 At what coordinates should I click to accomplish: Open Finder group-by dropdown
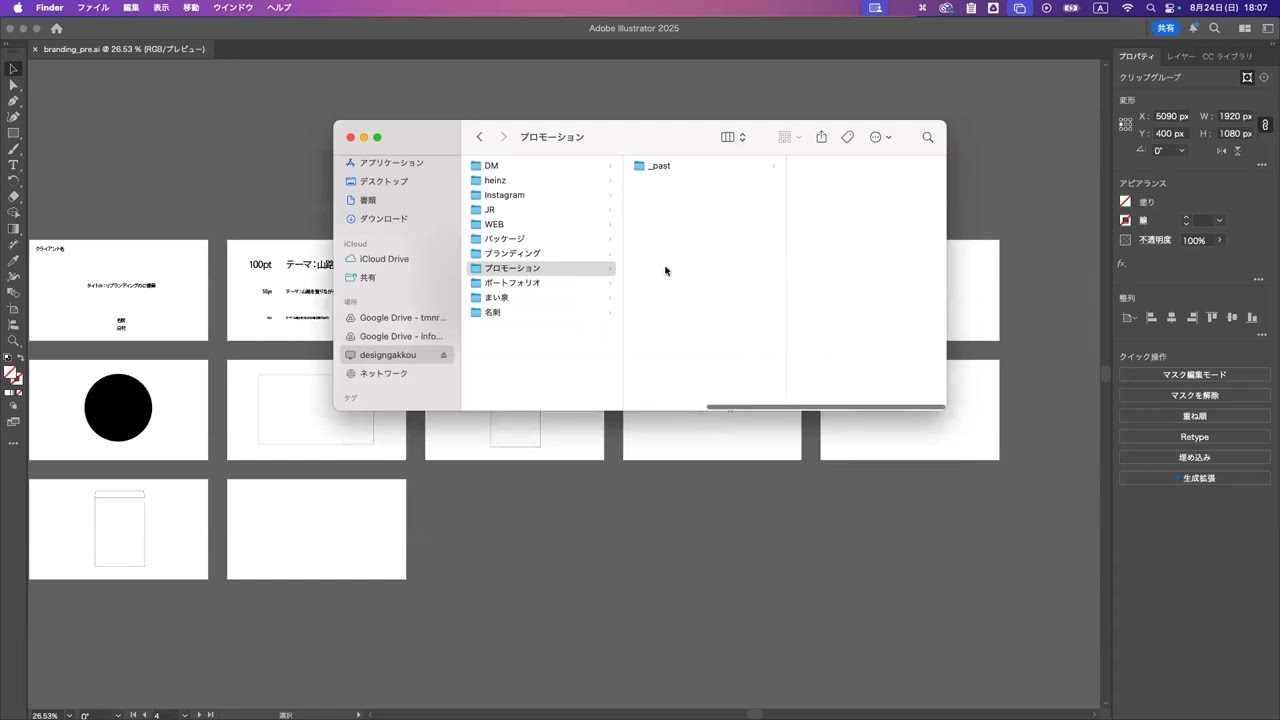(x=790, y=137)
